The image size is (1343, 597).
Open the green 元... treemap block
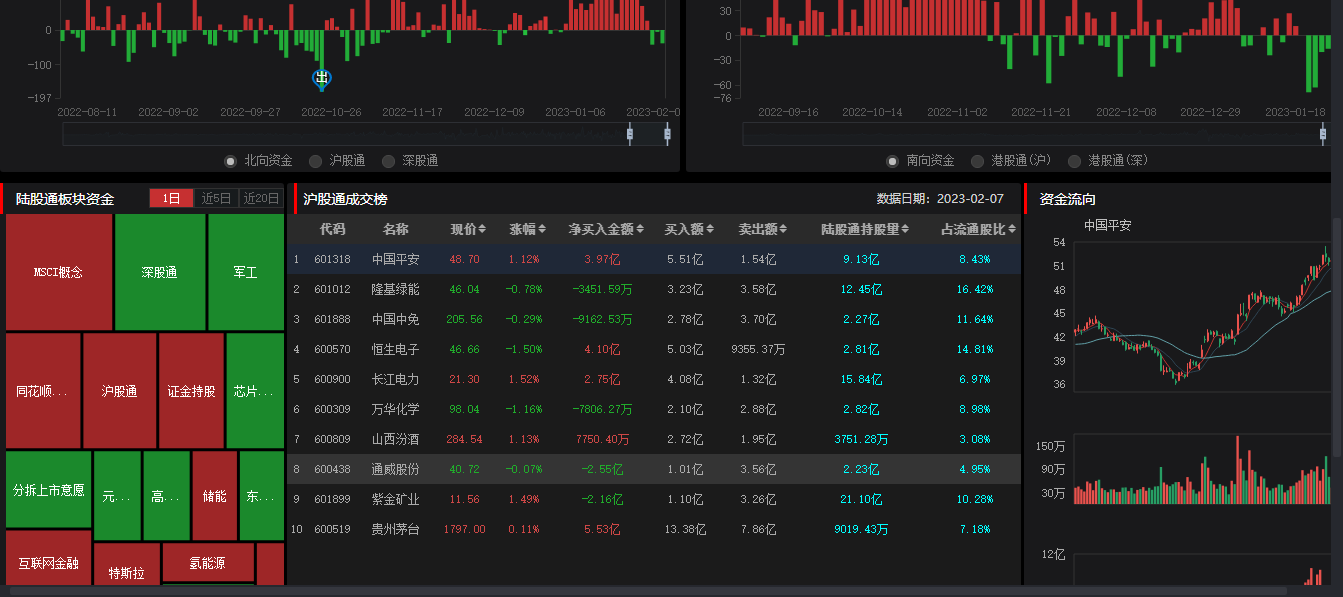coord(117,496)
